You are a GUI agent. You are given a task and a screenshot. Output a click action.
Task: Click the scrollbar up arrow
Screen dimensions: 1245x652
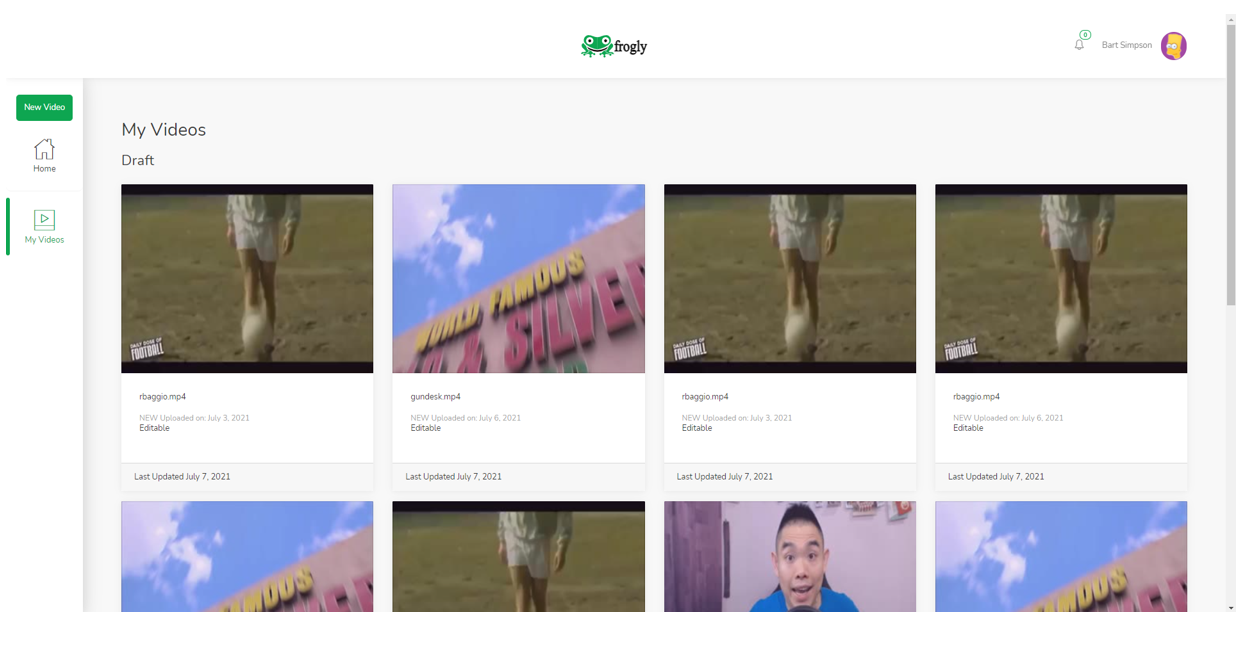point(1231,20)
